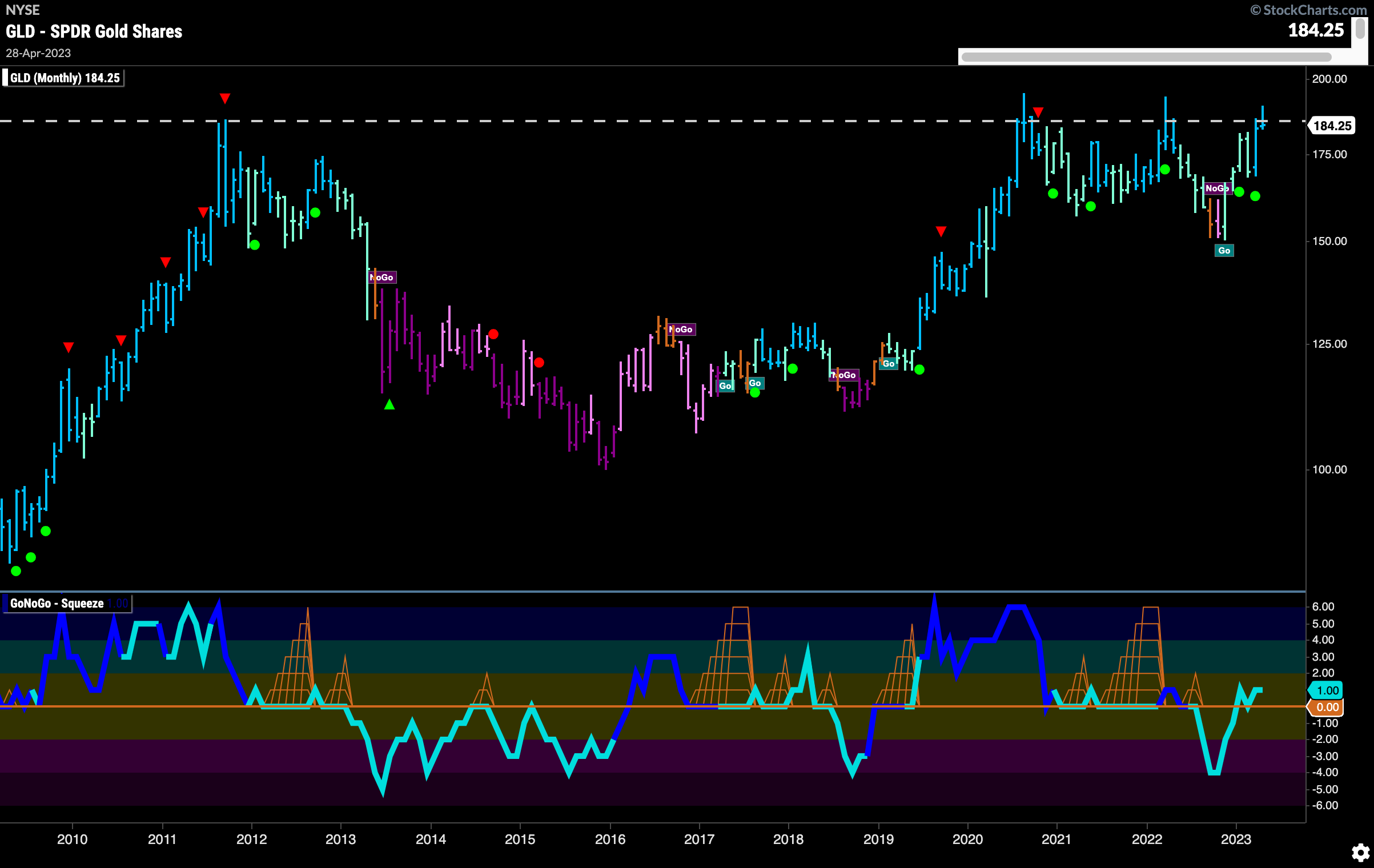Click the 2016 year label on time axis

(x=610, y=839)
